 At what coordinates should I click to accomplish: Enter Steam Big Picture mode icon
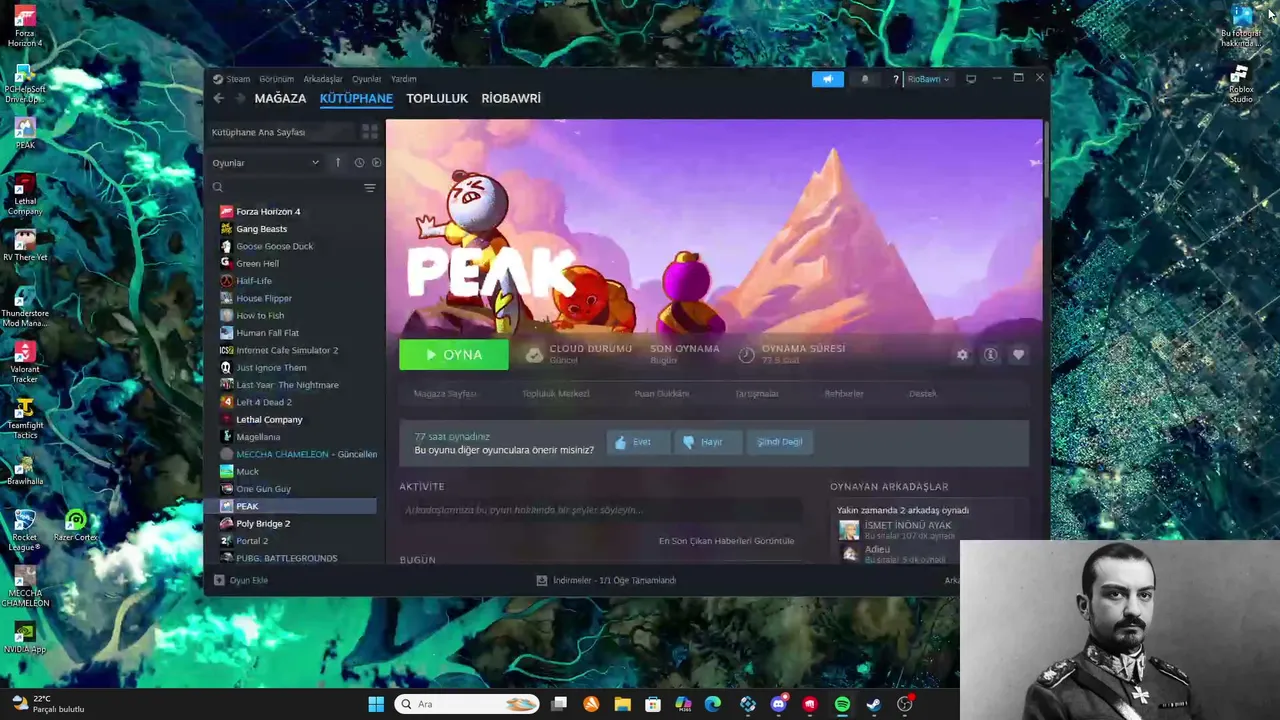(x=971, y=79)
